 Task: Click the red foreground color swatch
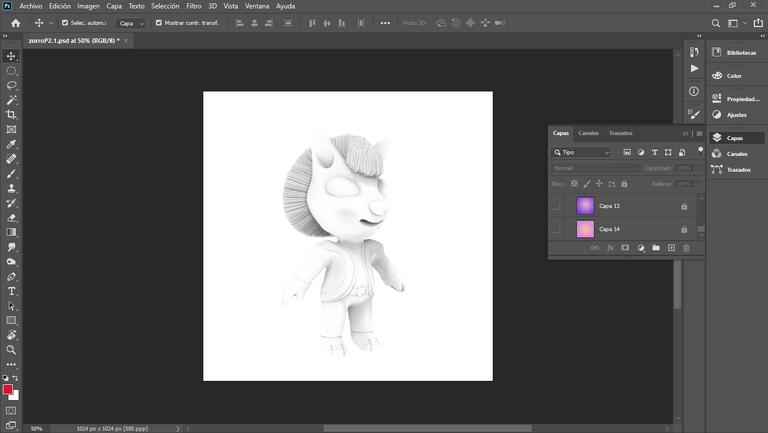(7, 389)
